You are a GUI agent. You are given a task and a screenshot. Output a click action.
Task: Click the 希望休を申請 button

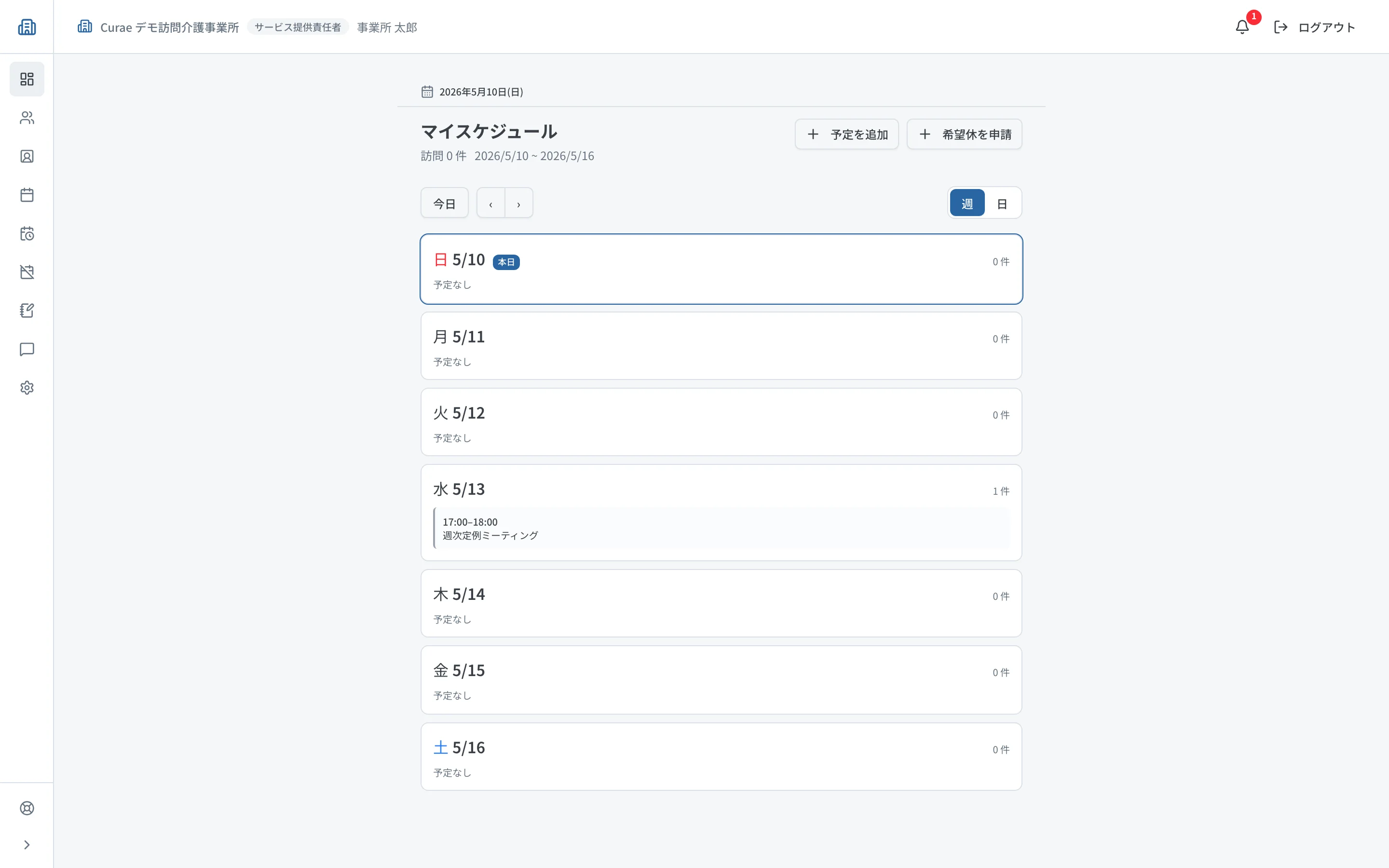pos(964,135)
